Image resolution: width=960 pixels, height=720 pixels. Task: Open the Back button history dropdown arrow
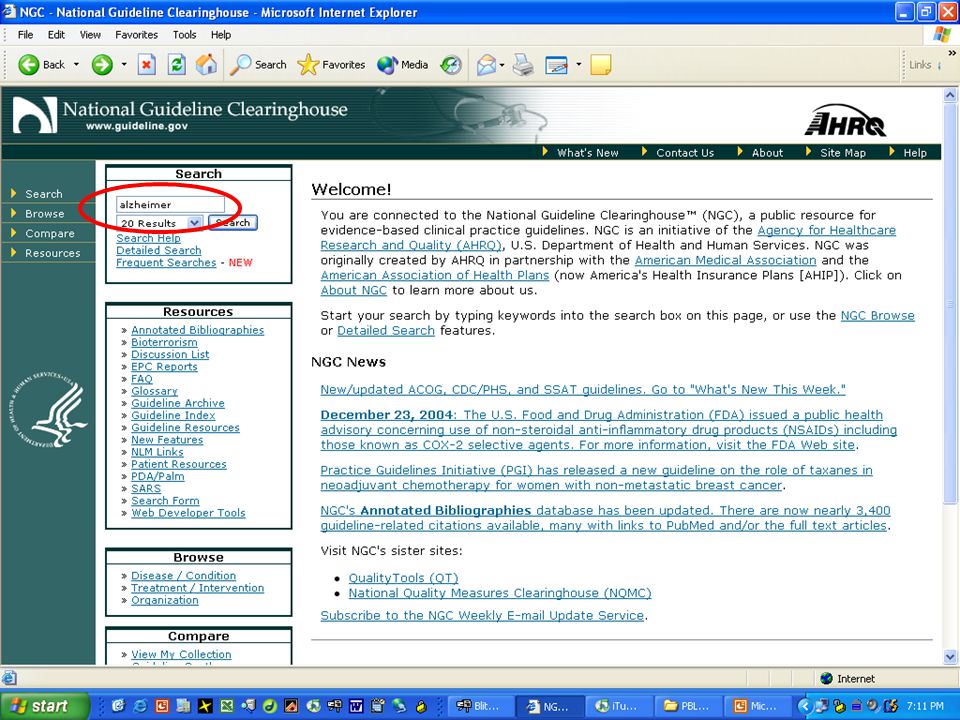click(x=77, y=64)
